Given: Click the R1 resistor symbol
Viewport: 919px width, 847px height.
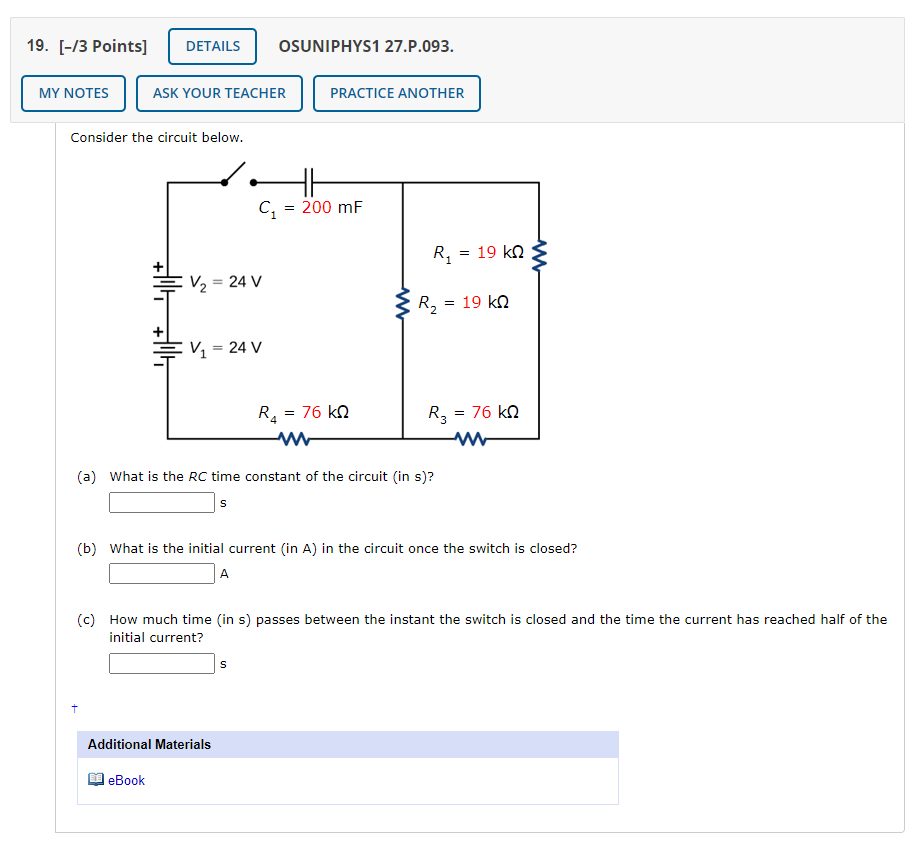Looking at the screenshot, I should (x=539, y=256).
